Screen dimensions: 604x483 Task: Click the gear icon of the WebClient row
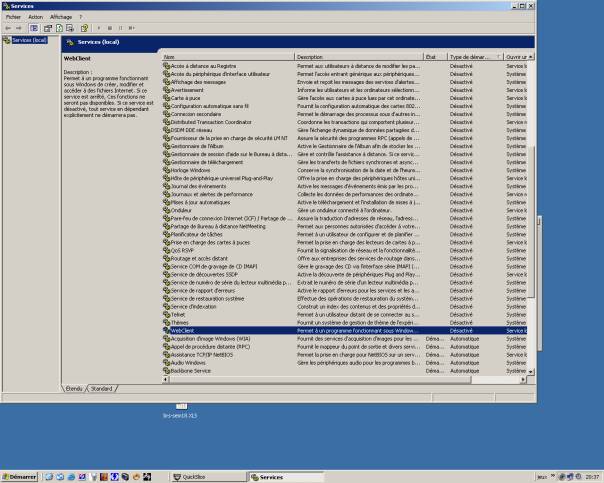coord(166,330)
